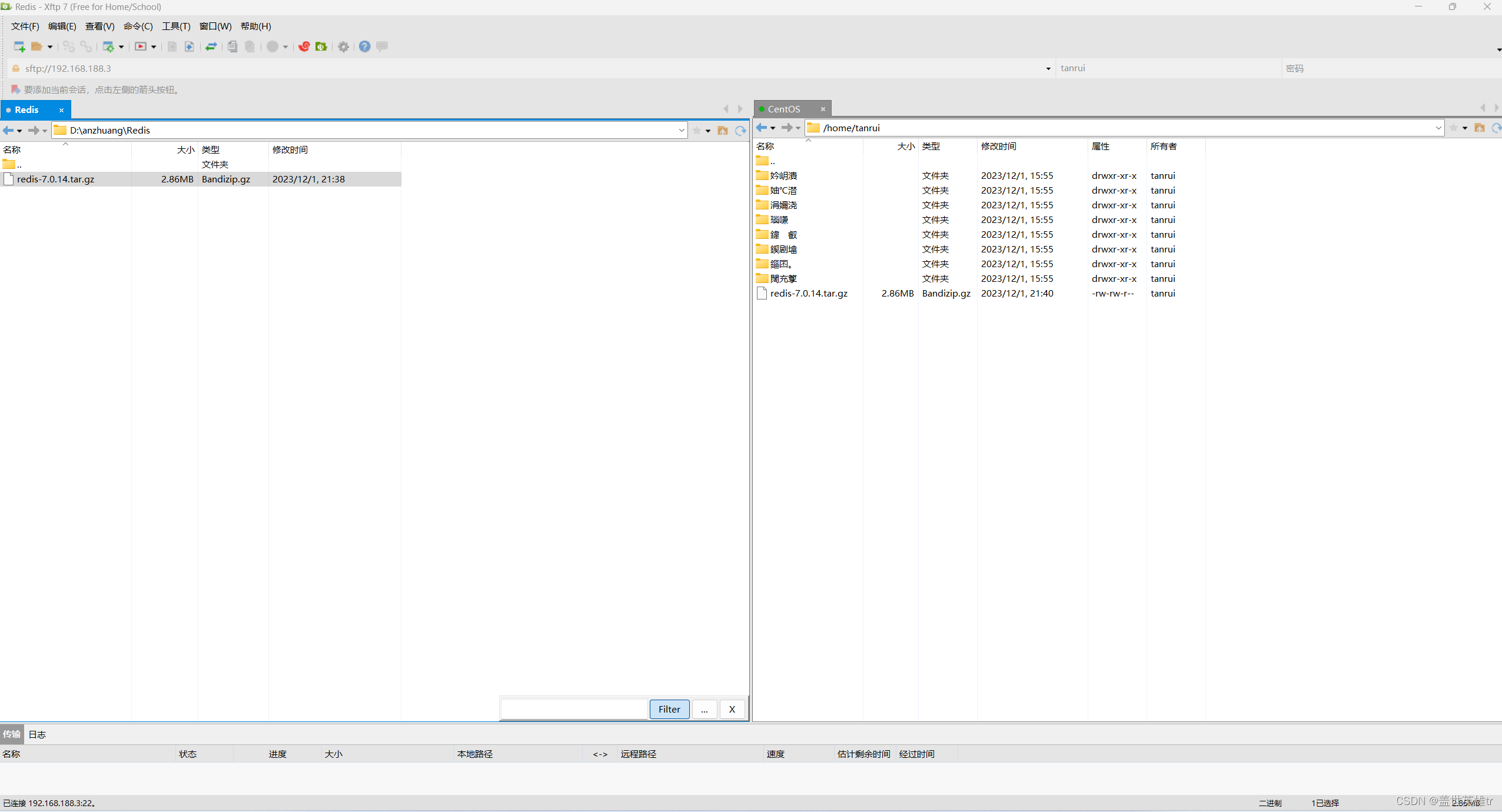The height and width of the screenshot is (812, 1502).
Task: Open the 查看(V) menu
Action: [100, 26]
